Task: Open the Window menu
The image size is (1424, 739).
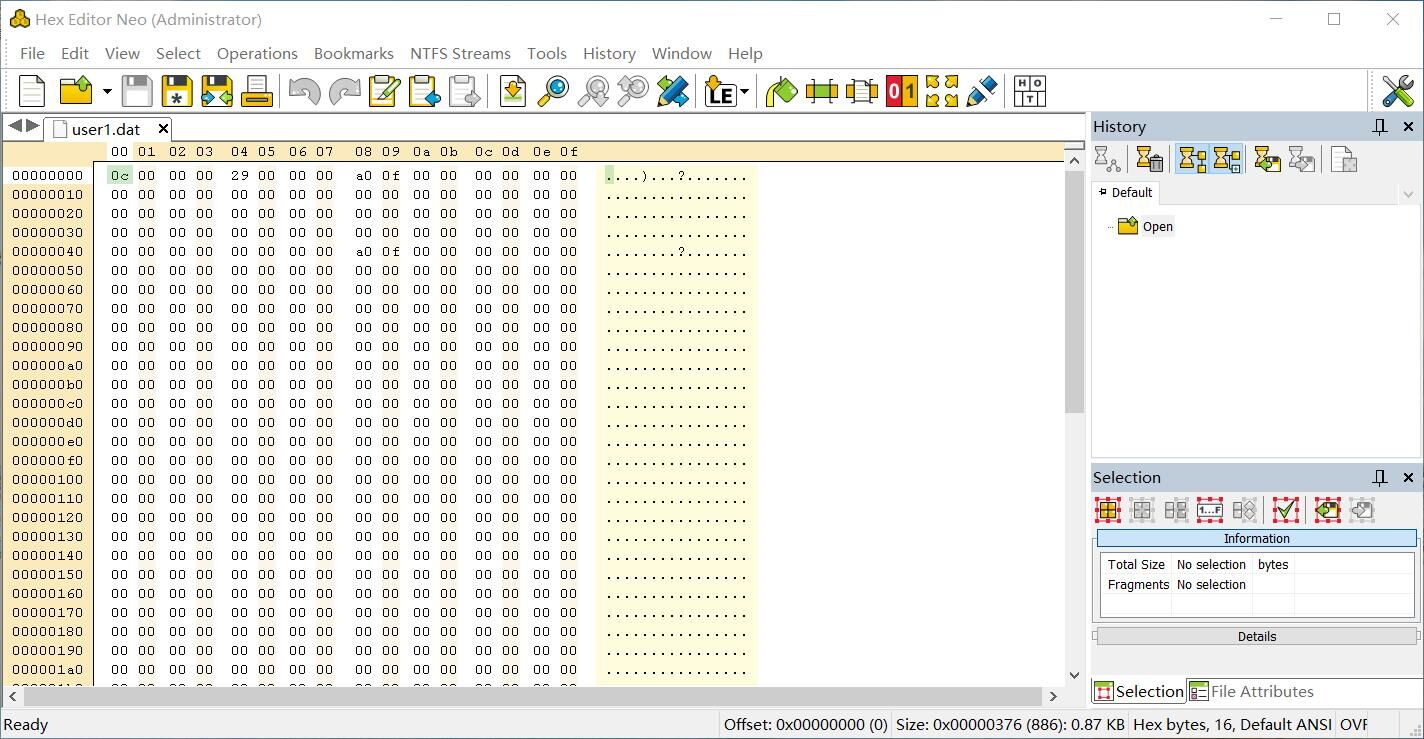Action: [682, 53]
